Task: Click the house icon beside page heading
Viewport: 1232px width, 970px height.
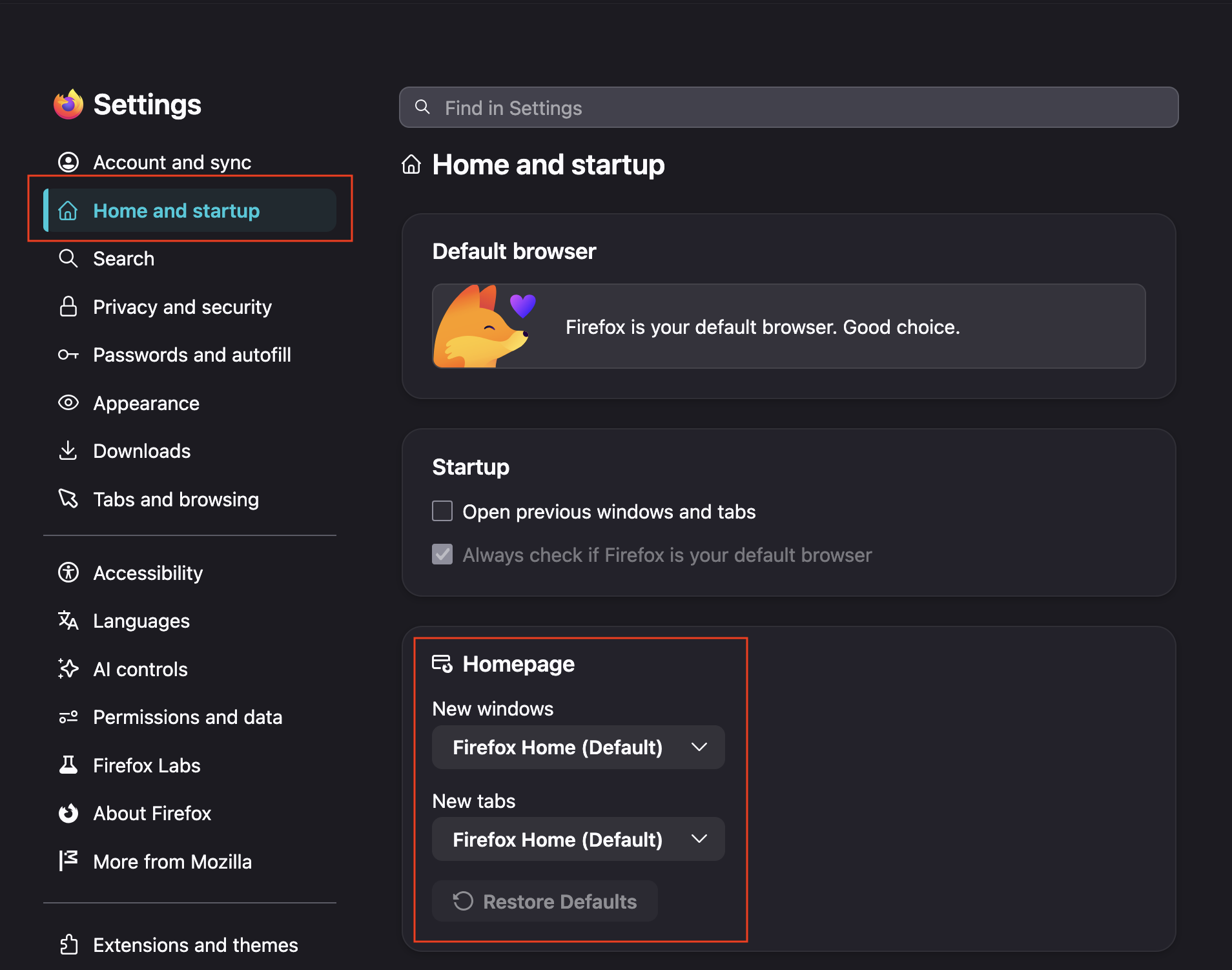Action: (411, 165)
